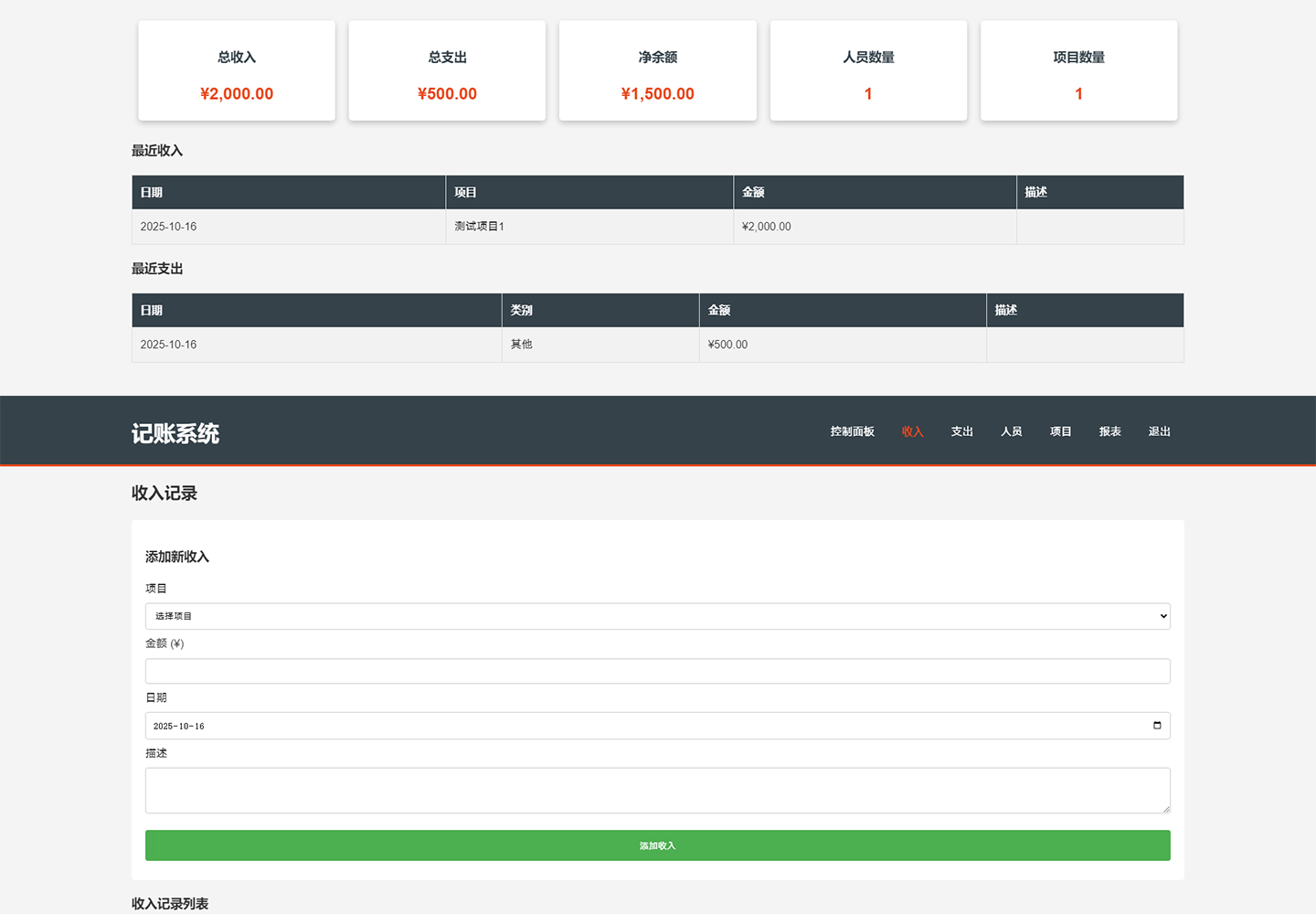The image size is (1316, 914).
Task: Grab the description textarea resize handle
Action: [x=1165, y=808]
